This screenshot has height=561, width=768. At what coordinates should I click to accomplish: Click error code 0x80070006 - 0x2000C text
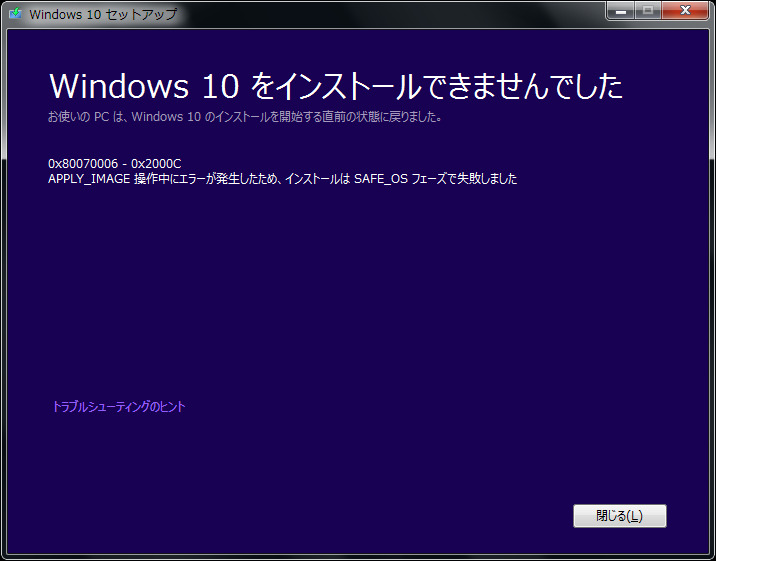click(x=115, y=164)
